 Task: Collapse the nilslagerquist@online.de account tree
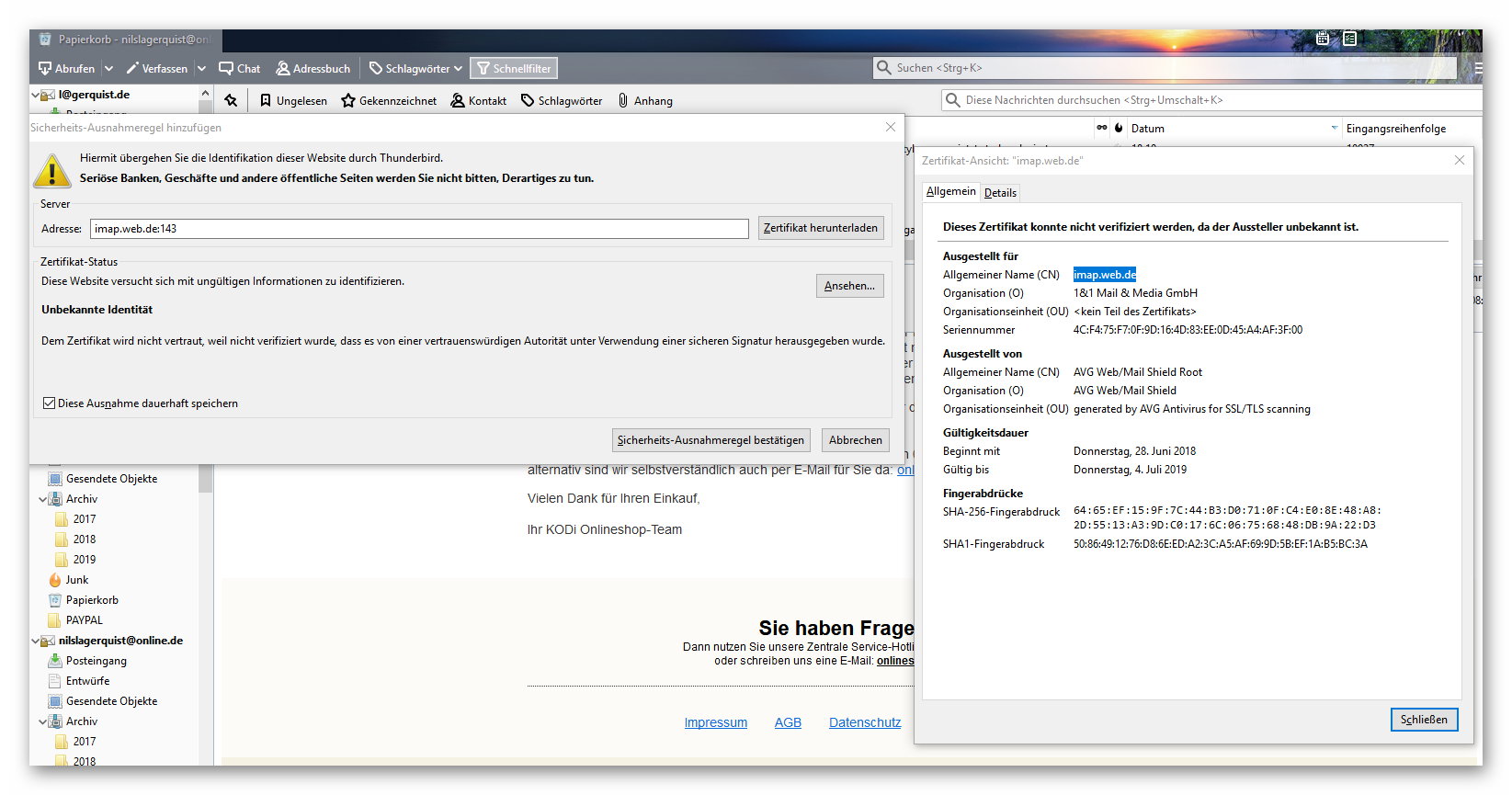point(37,641)
